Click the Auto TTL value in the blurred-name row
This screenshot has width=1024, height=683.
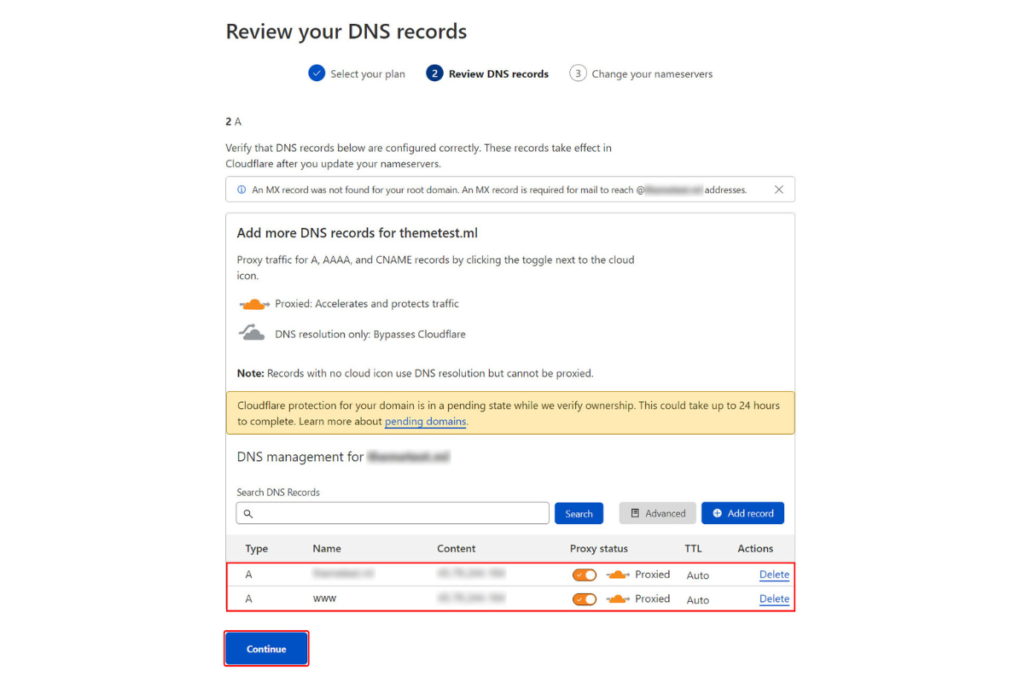(x=697, y=575)
